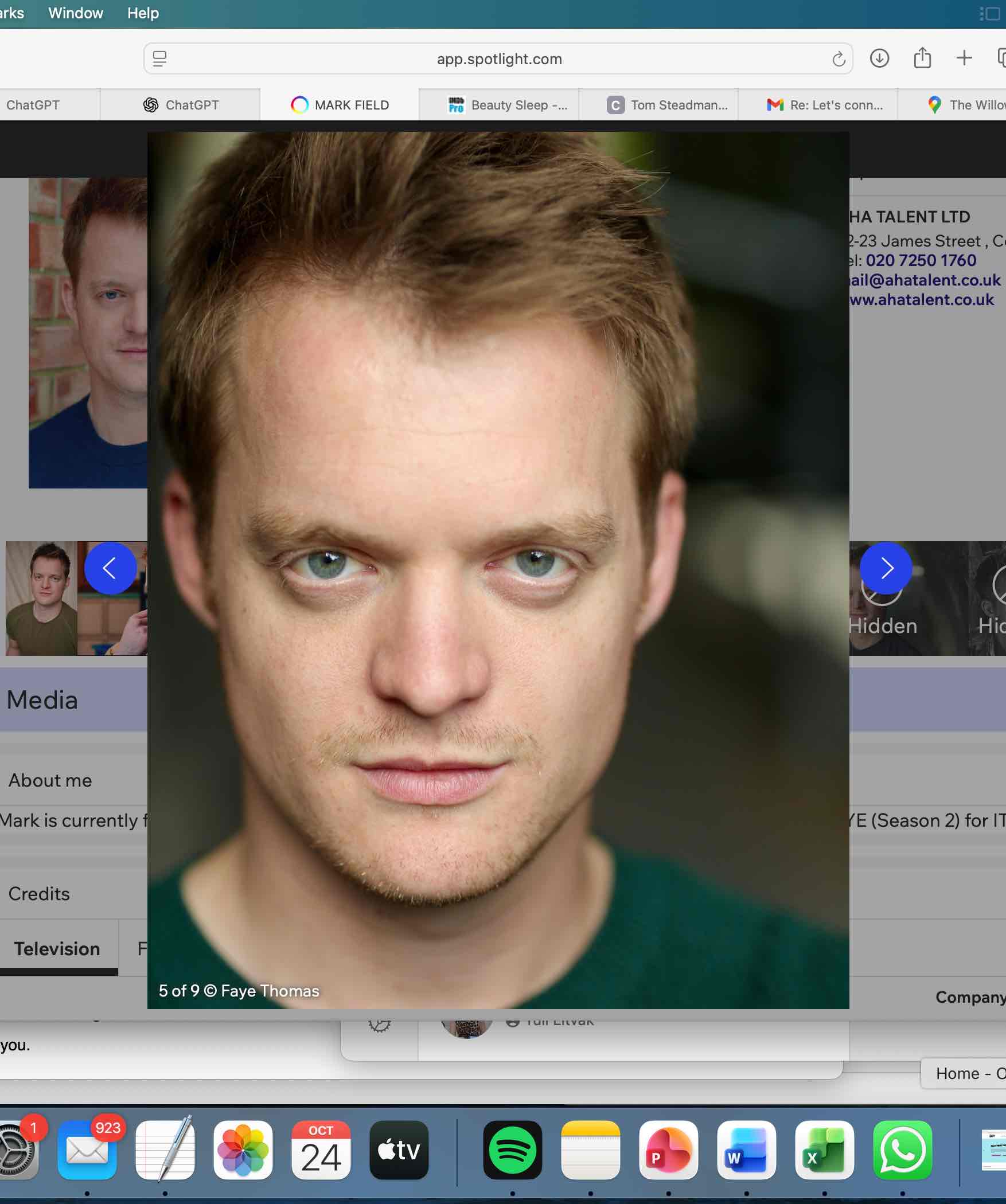Launch WhatsApp from the dock
1006x1204 pixels.
[x=902, y=1150]
